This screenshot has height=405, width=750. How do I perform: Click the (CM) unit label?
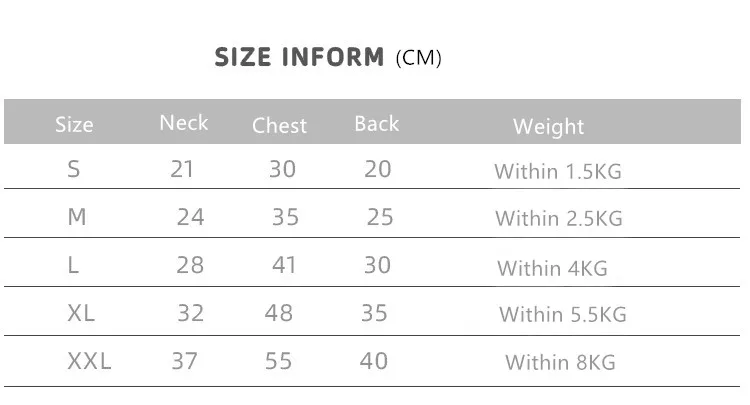(419, 58)
